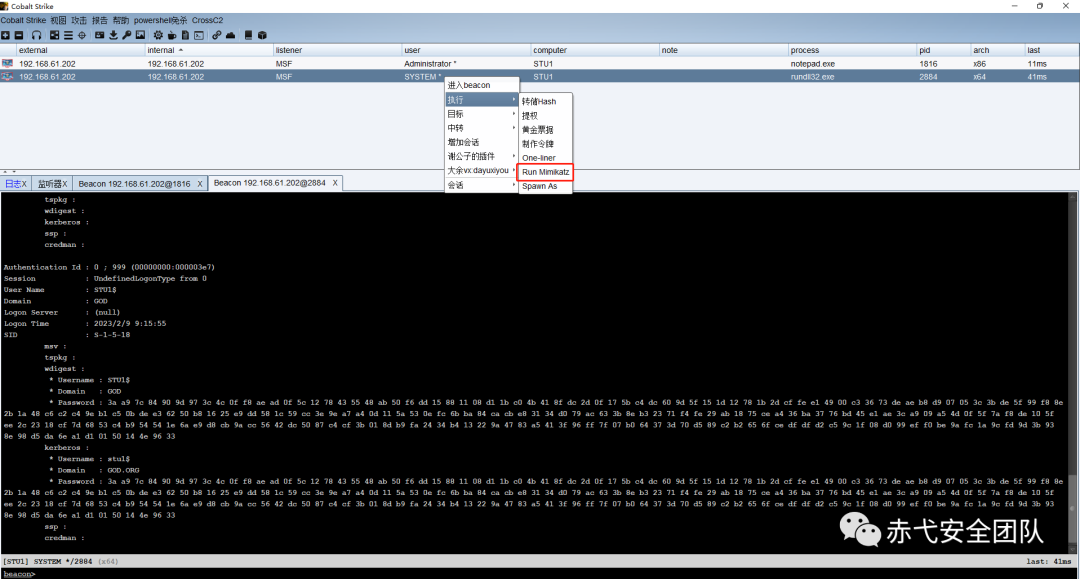The height and width of the screenshot is (579, 1080).
Task: Sort sessions by process column header
Action: (851, 50)
